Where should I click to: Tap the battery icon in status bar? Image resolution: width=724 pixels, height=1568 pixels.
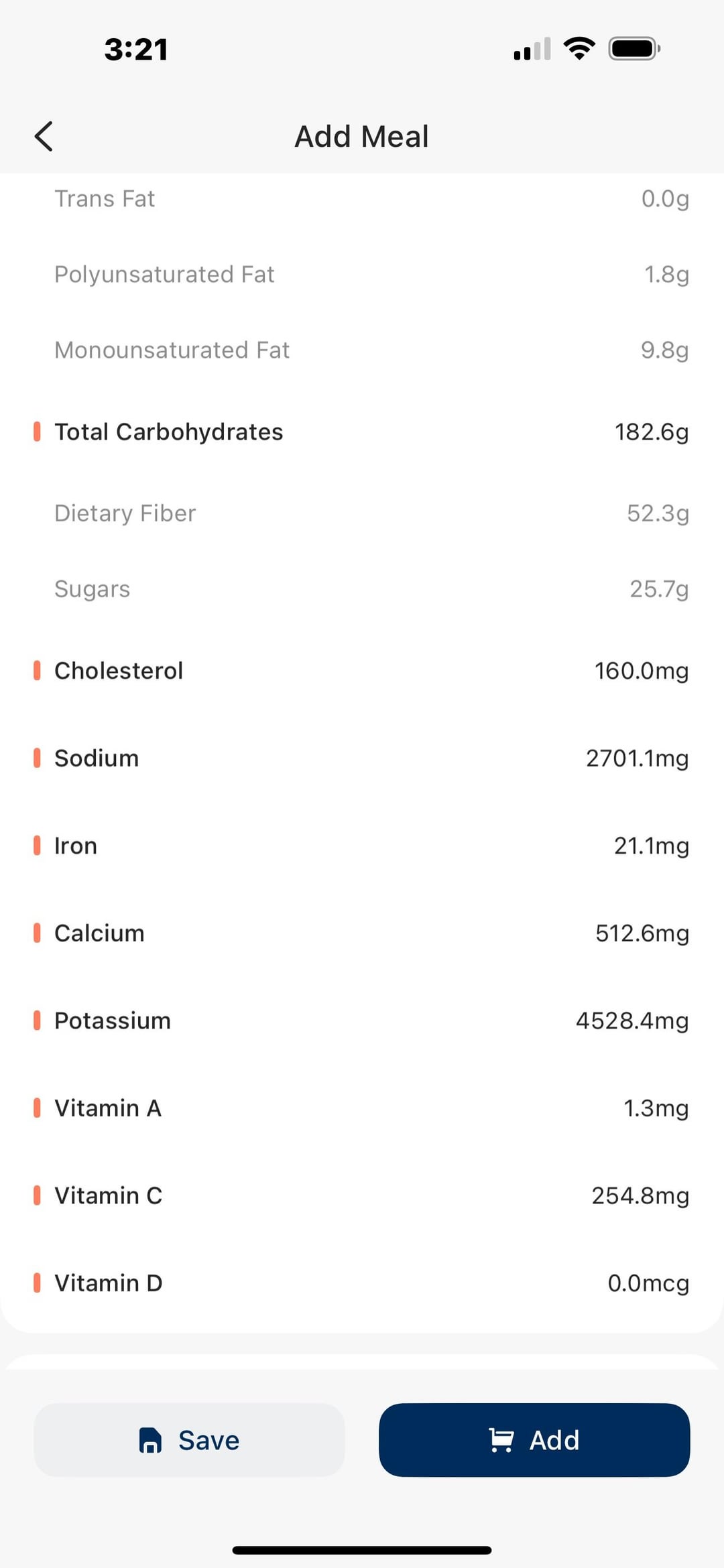[x=633, y=49]
